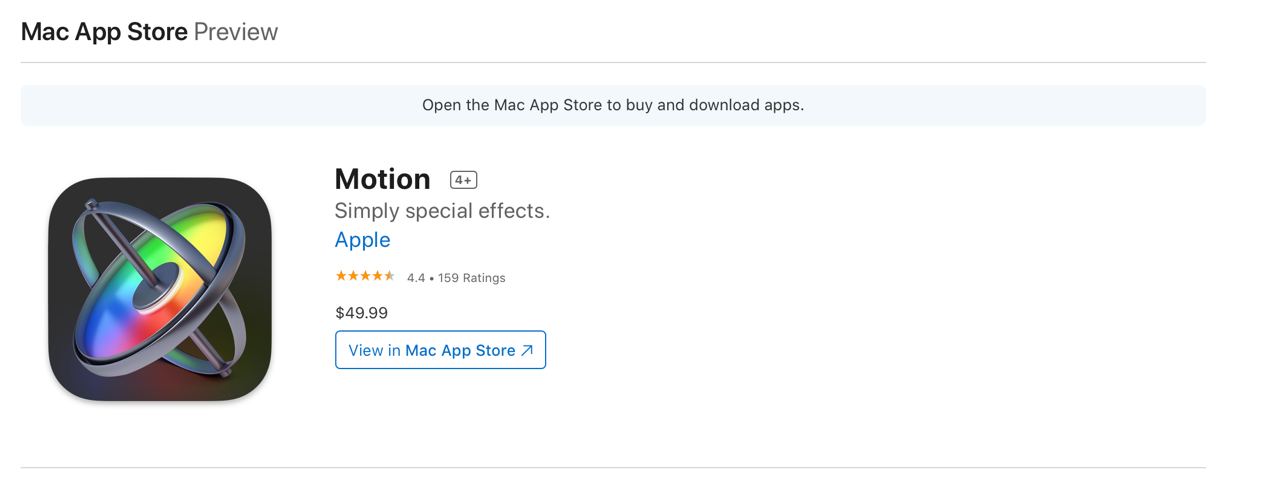Click the 4+ age rating badge
The height and width of the screenshot is (483, 1280).
coord(464,180)
